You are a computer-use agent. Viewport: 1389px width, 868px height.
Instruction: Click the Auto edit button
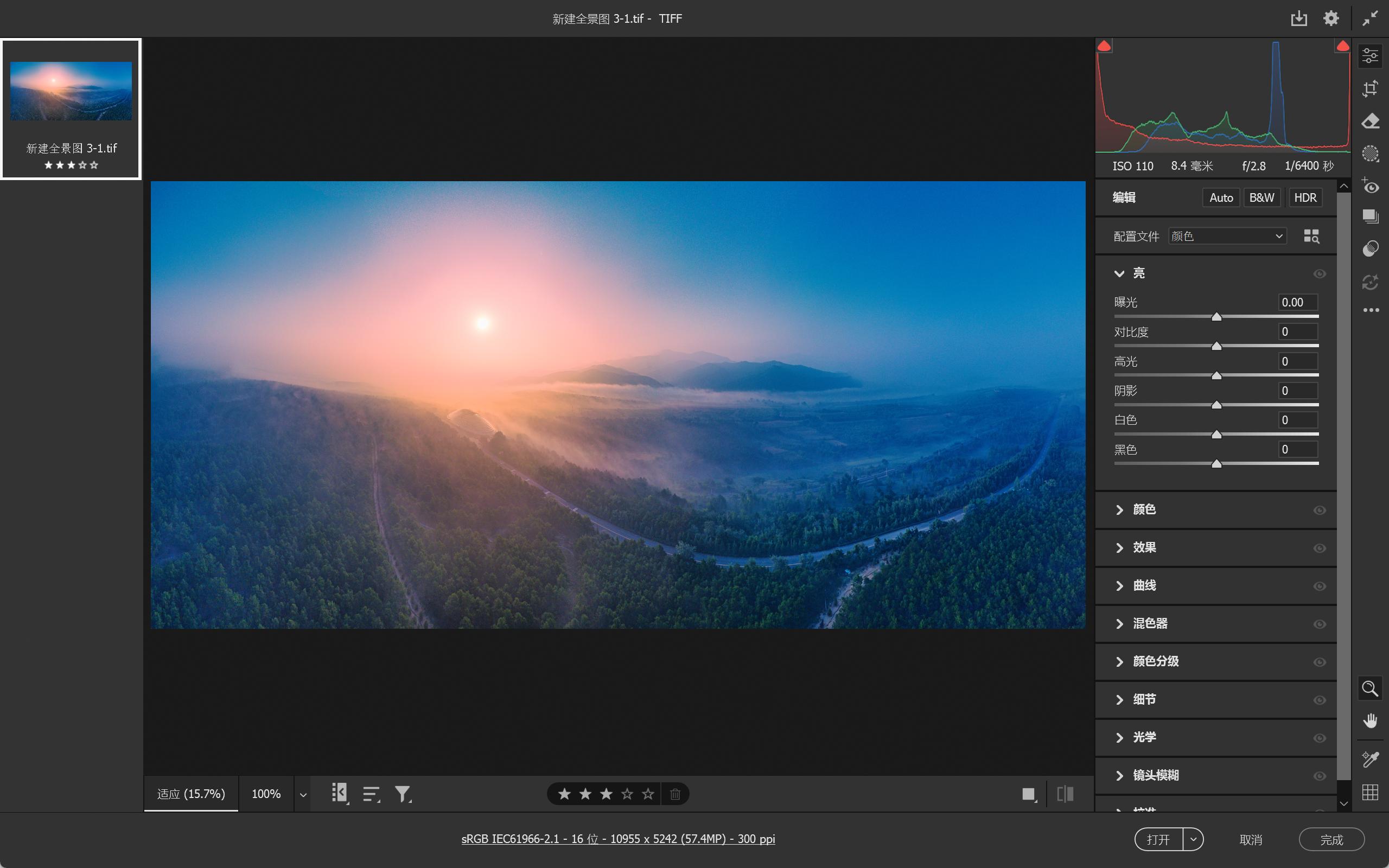coord(1221,197)
